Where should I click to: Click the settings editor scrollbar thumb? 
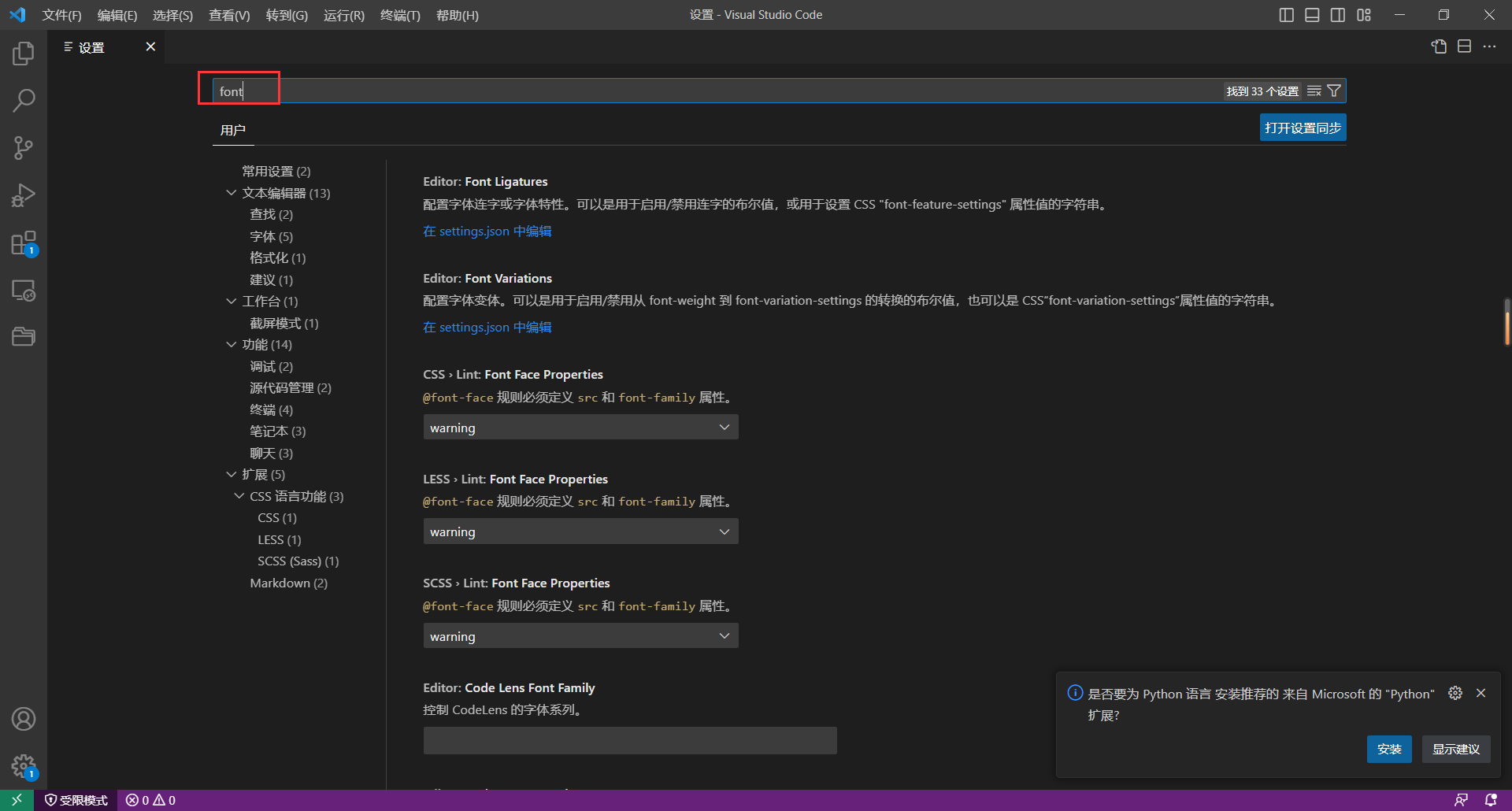[x=1507, y=321]
